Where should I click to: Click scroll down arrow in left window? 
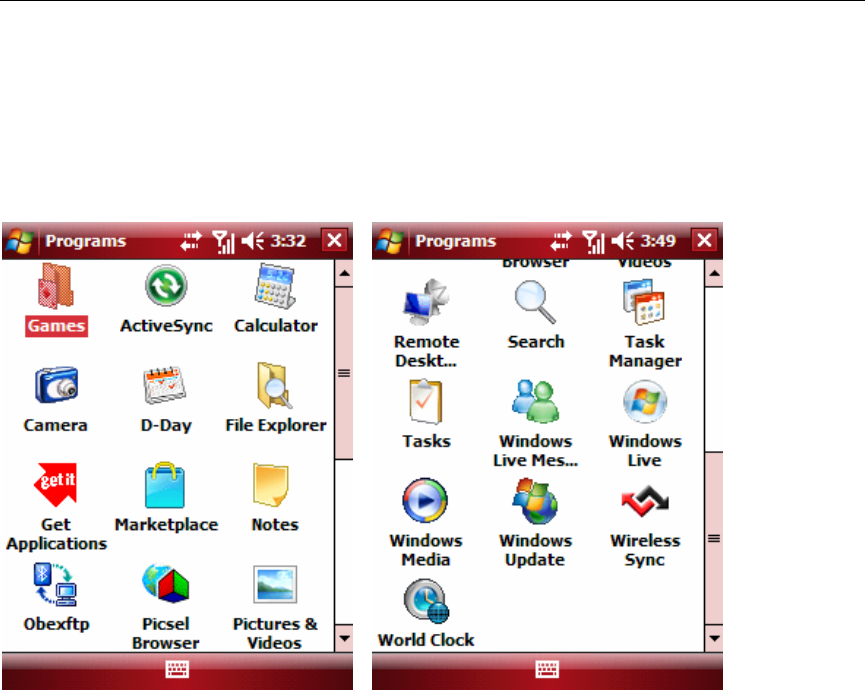[x=344, y=639]
